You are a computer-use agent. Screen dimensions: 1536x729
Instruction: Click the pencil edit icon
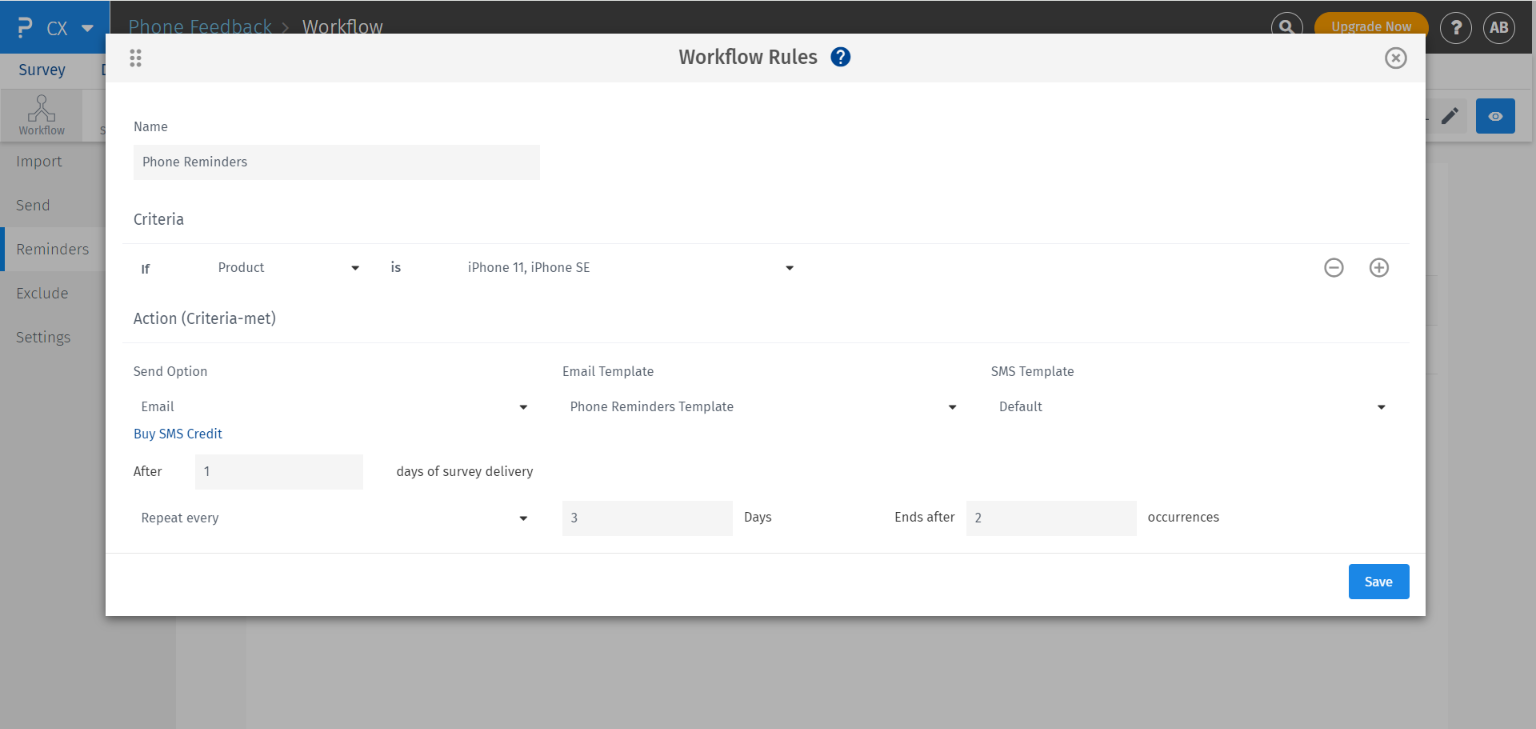coord(1450,115)
